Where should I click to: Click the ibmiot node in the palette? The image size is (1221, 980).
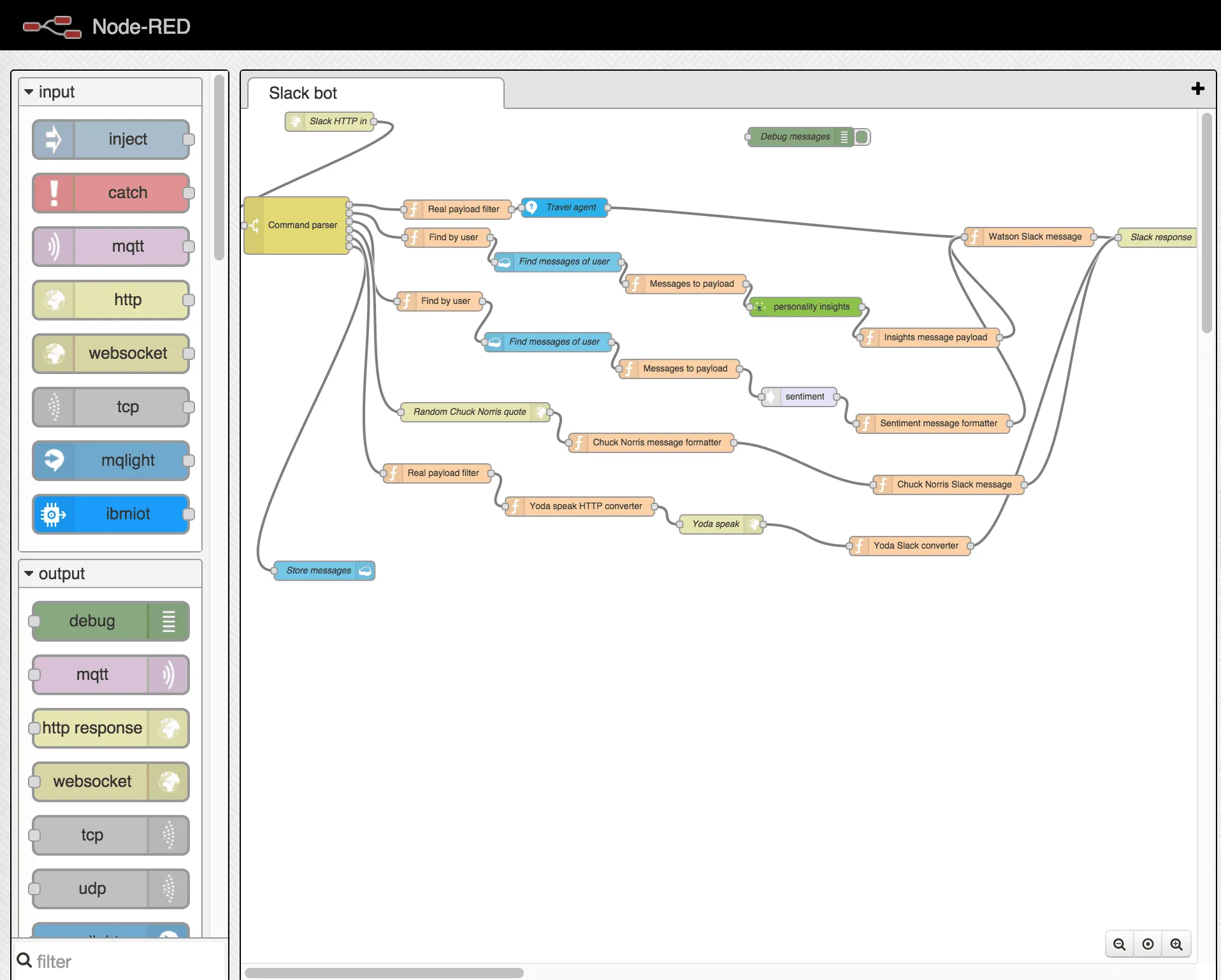click(x=112, y=514)
